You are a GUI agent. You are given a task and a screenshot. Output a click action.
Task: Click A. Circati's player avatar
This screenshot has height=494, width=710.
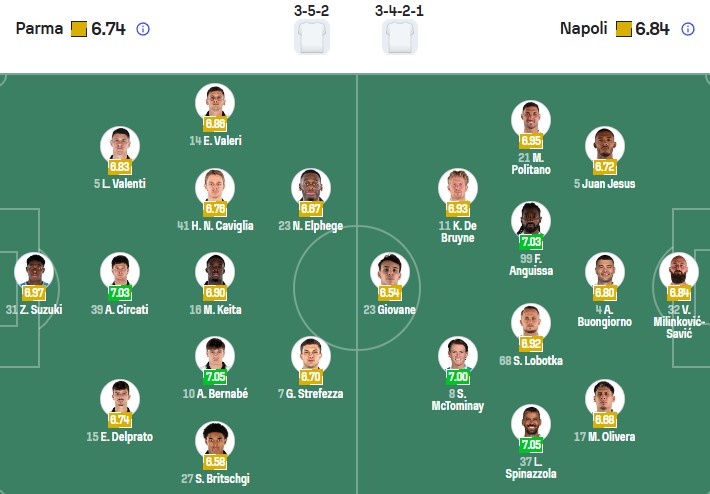120,271
